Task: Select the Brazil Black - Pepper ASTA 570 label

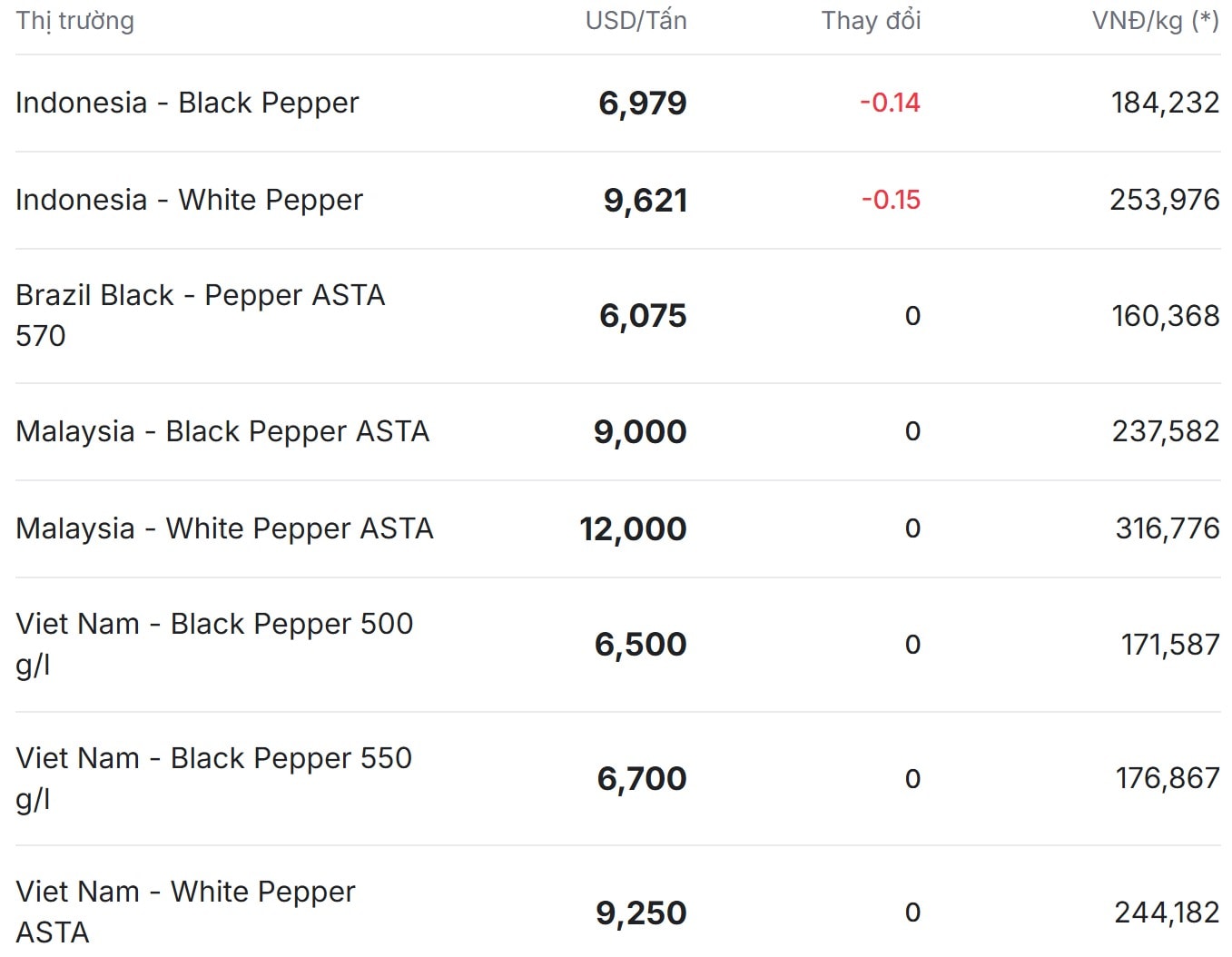Action: 200,314
